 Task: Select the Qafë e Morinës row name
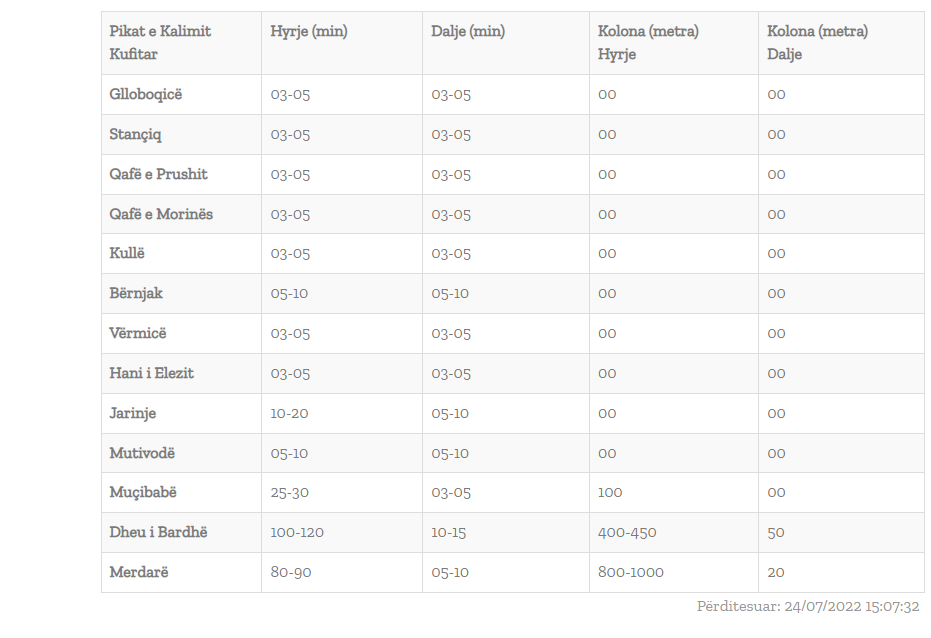pos(161,214)
